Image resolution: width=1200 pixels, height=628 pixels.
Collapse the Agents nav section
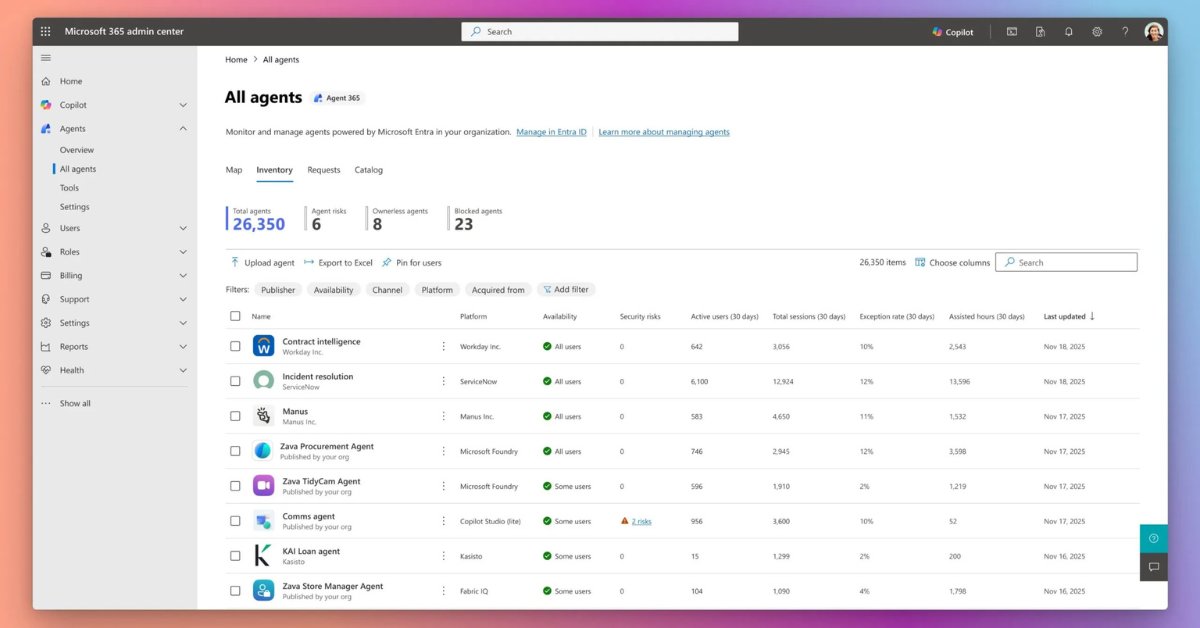183,128
